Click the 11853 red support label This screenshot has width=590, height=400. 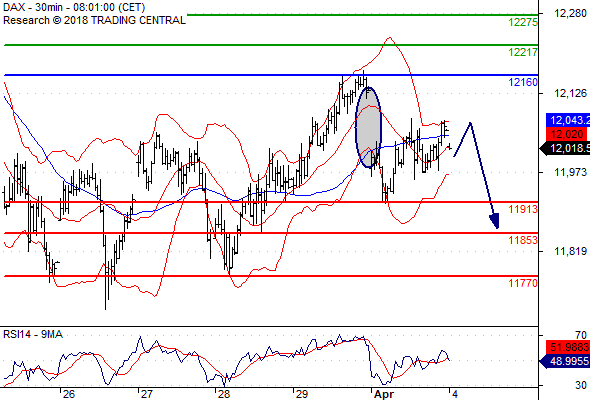point(523,240)
